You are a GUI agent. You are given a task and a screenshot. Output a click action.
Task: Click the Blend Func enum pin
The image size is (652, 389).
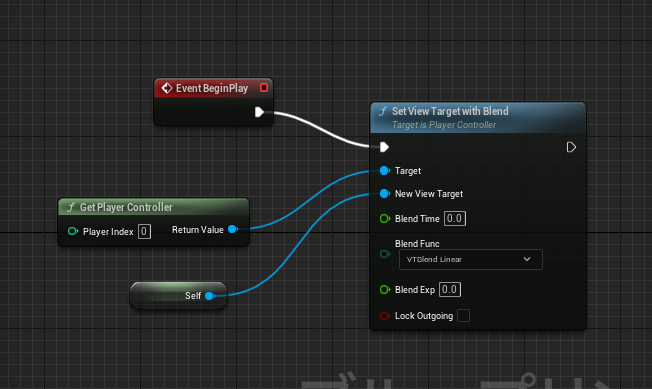385,254
